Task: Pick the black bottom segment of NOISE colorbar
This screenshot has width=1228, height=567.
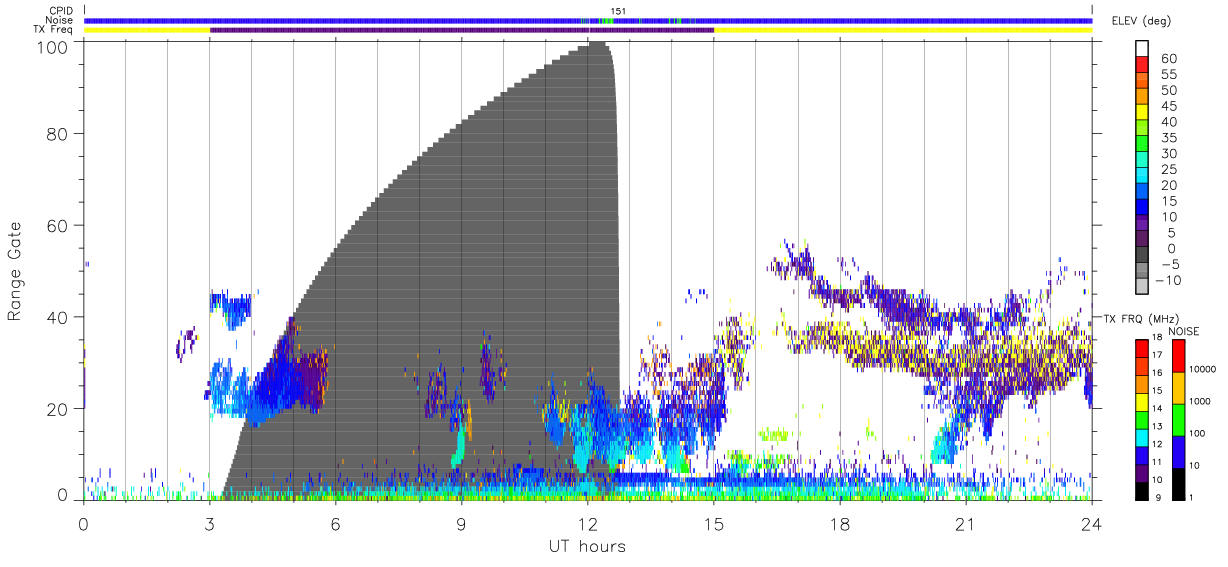Action: coord(1178,484)
